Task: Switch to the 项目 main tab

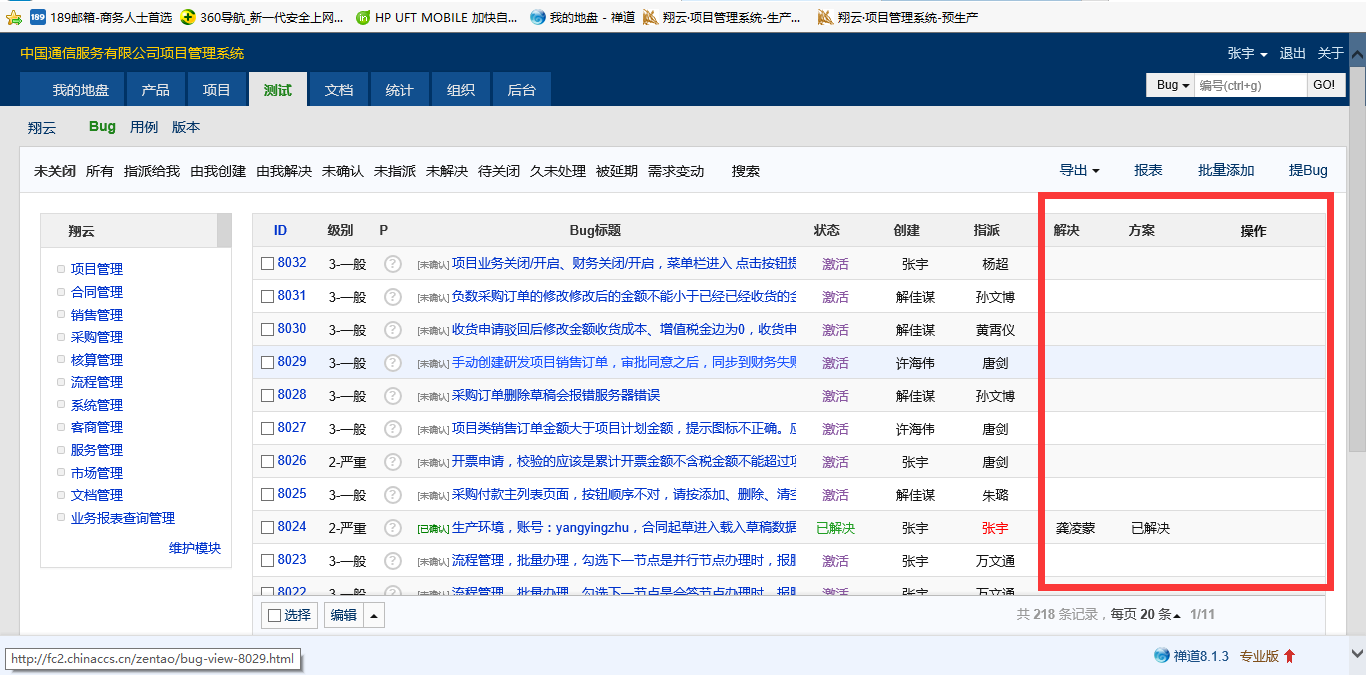Action: [x=217, y=90]
